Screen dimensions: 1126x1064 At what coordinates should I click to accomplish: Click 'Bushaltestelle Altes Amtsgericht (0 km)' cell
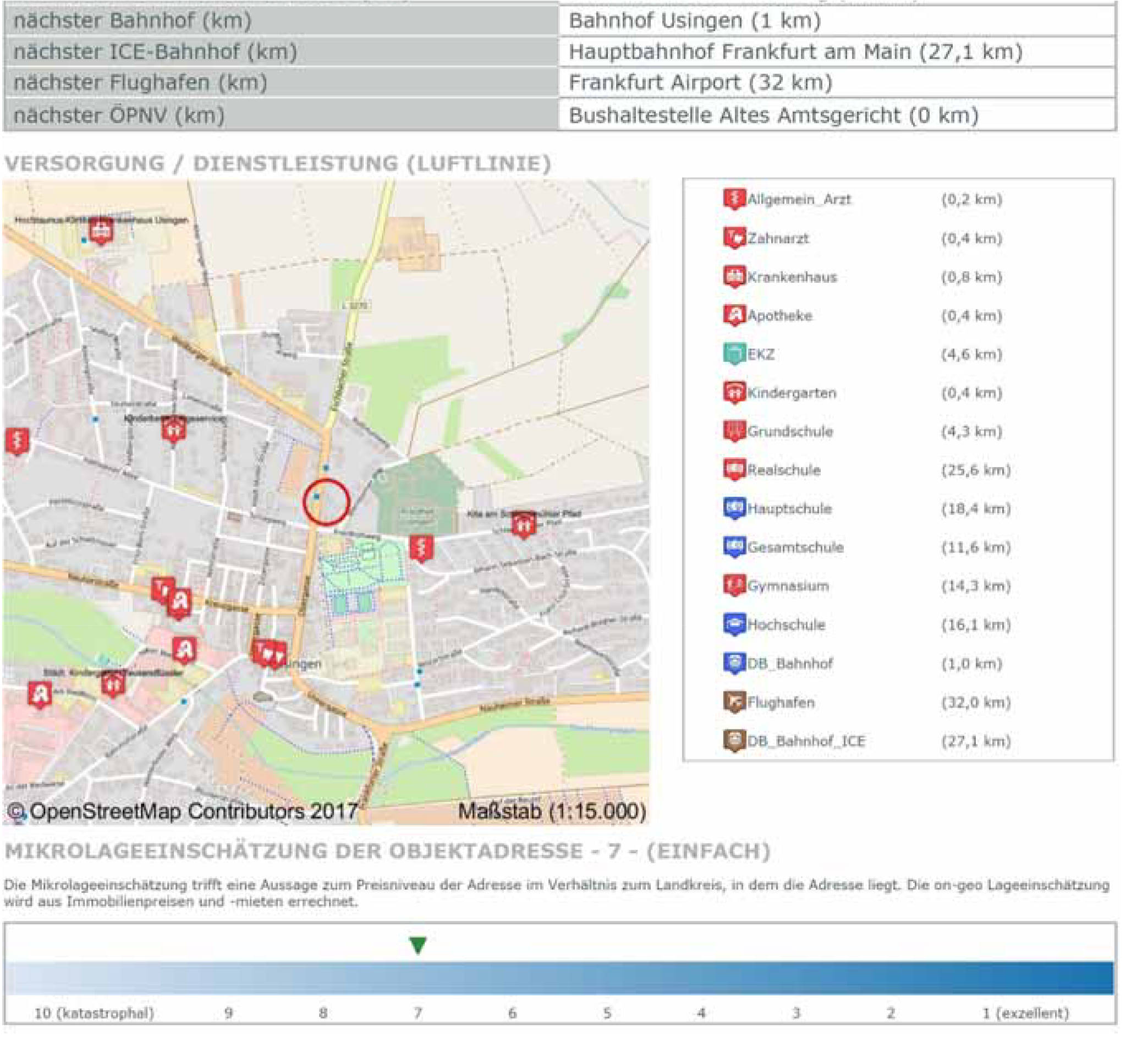click(x=837, y=115)
